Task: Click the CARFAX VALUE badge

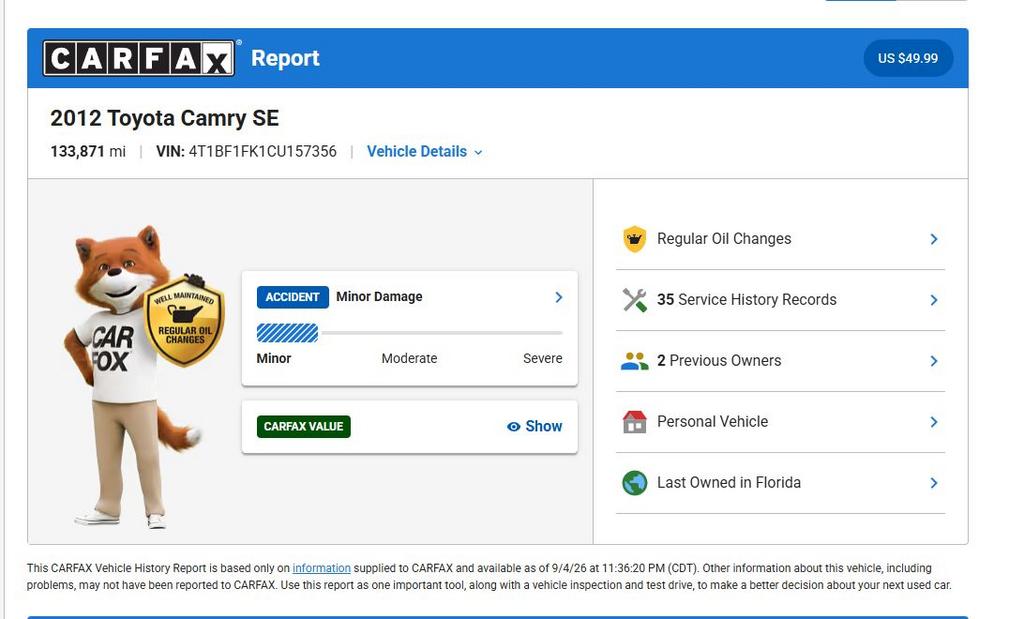Action: (304, 426)
